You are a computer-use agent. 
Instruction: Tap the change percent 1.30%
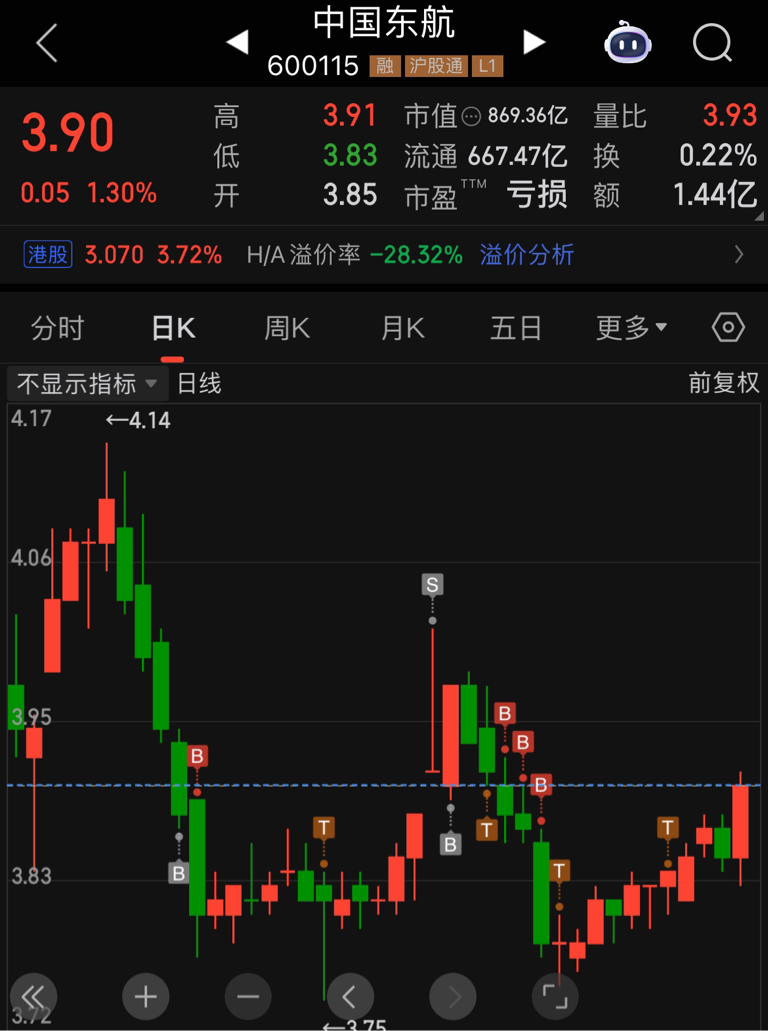coord(122,193)
